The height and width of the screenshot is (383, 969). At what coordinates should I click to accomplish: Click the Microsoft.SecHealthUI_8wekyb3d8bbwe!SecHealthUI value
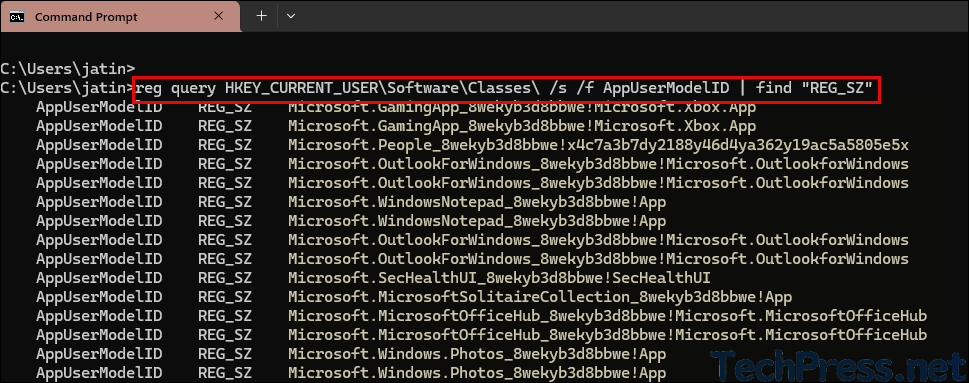[x=499, y=278]
